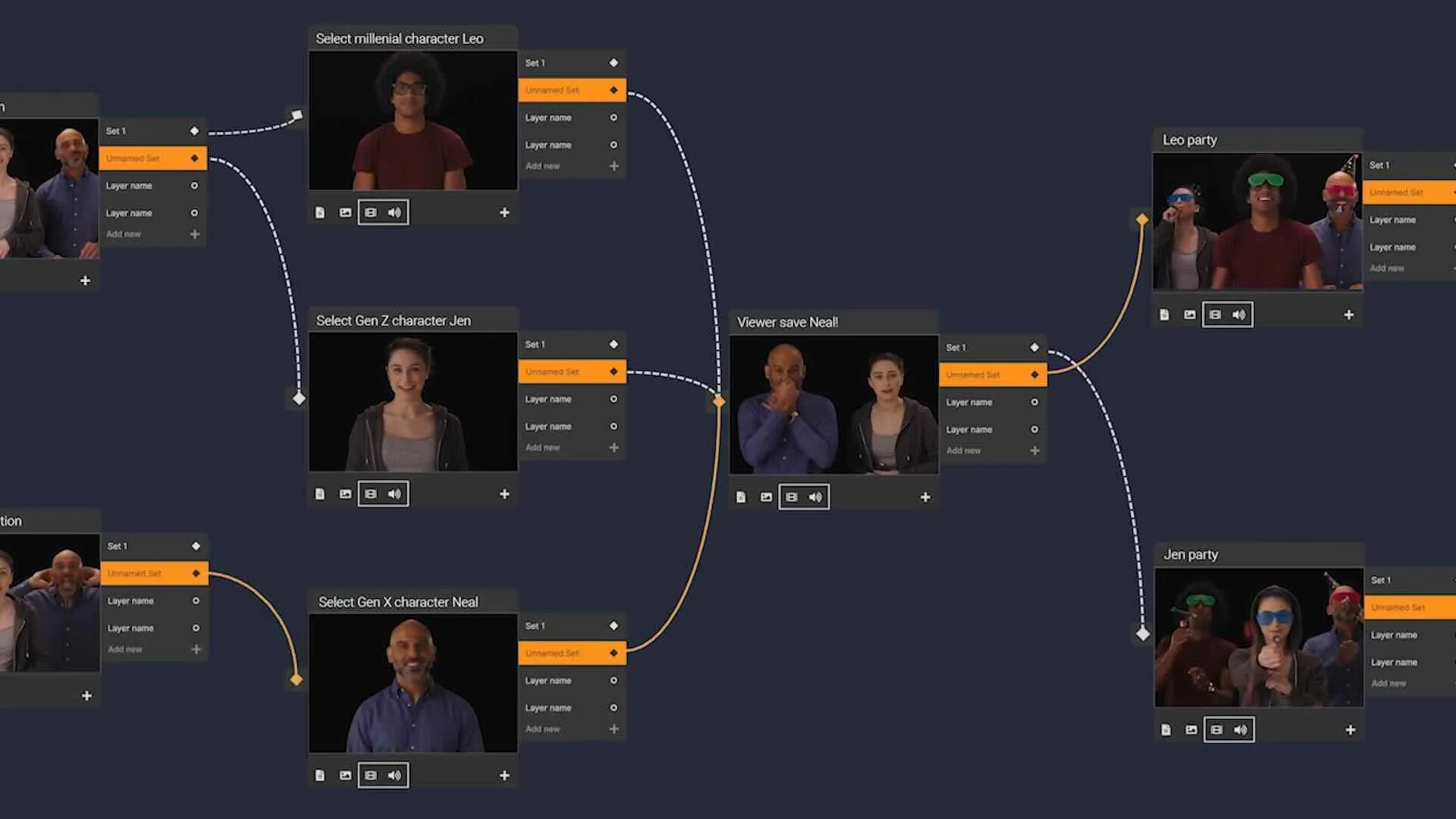1456x819 pixels.
Task: Select Set 1 row on the Jen party node
Action: pyautogui.click(x=1410, y=580)
